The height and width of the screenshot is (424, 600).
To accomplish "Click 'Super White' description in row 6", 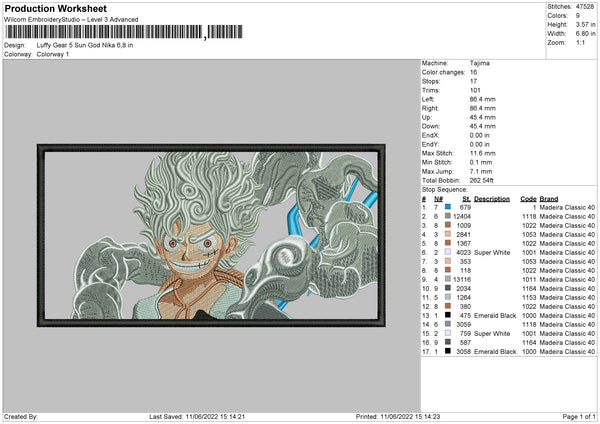I will click(492, 252).
